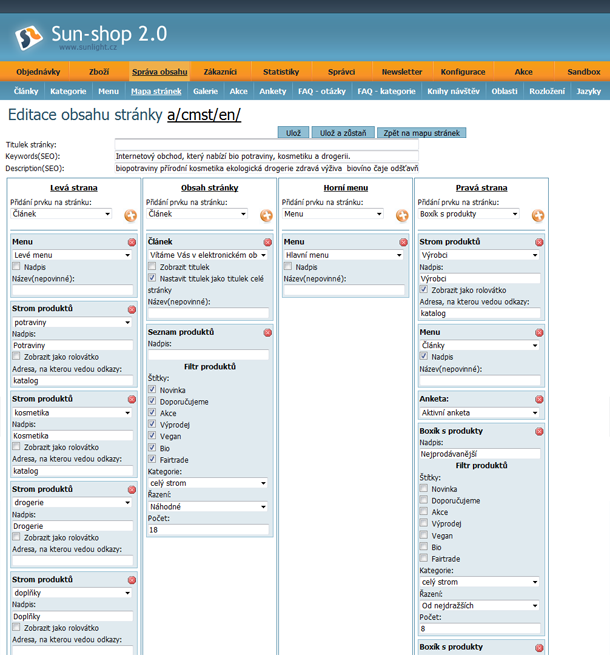Add element to Pravá strana column

pyautogui.click(x=538, y=216)
